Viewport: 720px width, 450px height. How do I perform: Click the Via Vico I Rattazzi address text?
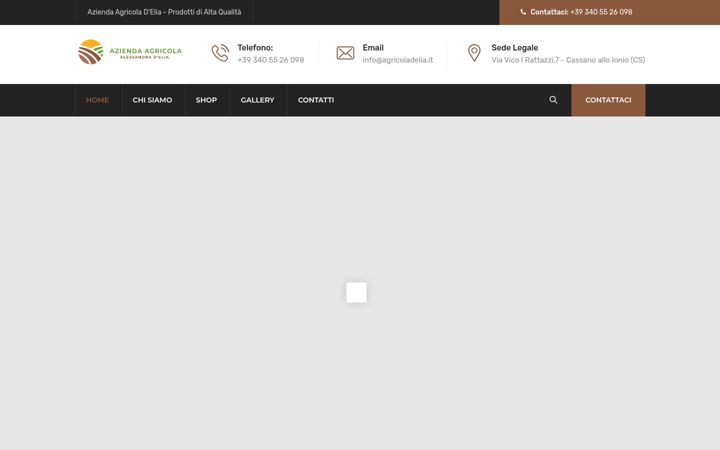(x=568, y=60)
